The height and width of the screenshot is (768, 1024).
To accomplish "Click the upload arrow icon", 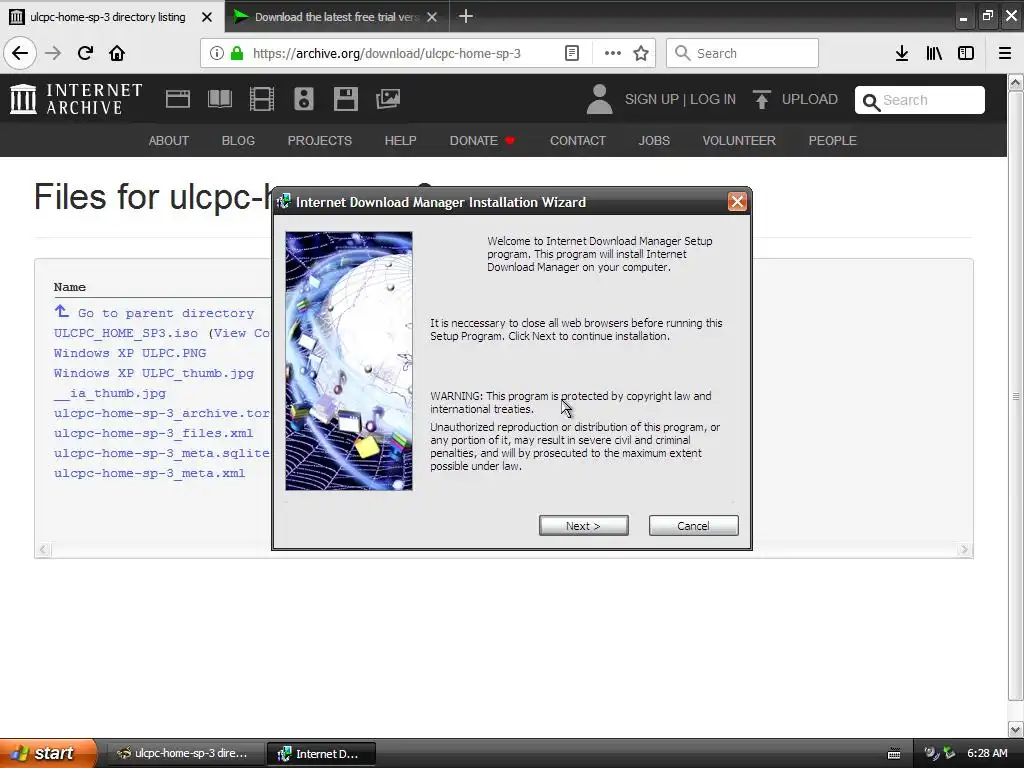I will point(761,99).
